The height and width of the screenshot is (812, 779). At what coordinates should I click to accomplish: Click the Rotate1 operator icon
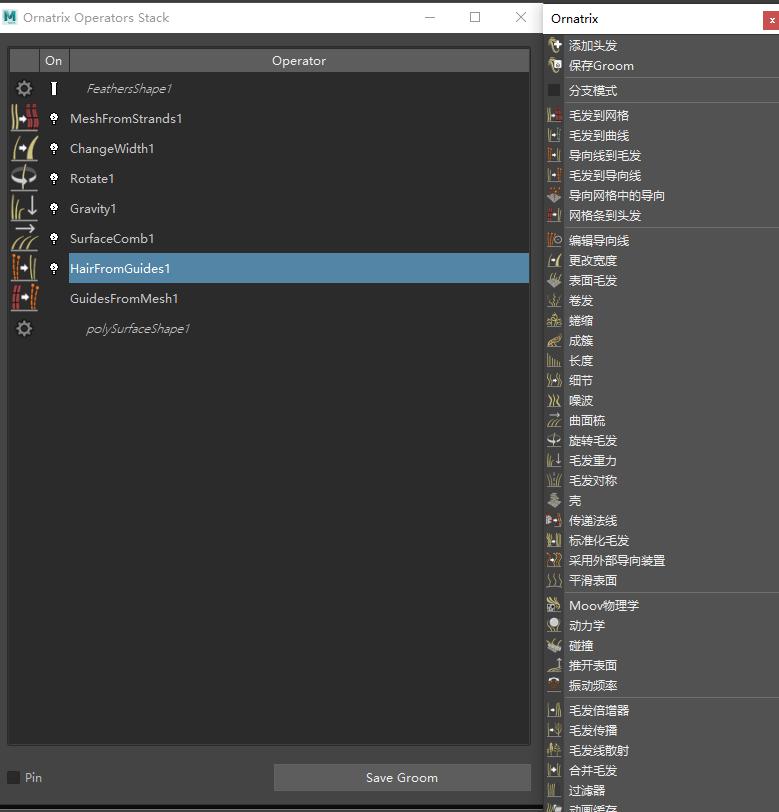click(x=24, y=179)
